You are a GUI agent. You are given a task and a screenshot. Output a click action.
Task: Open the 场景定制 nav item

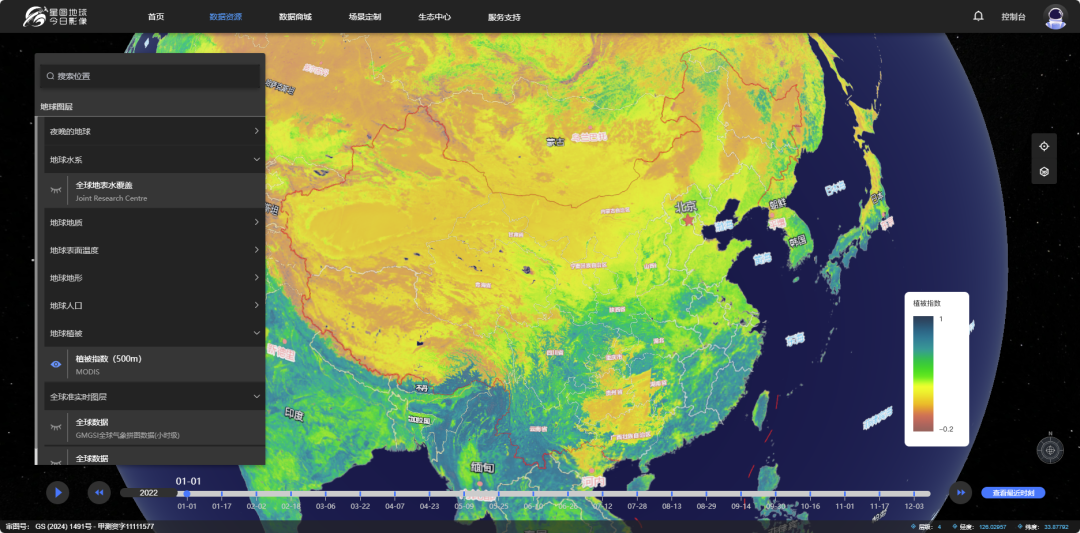point(364,17)
